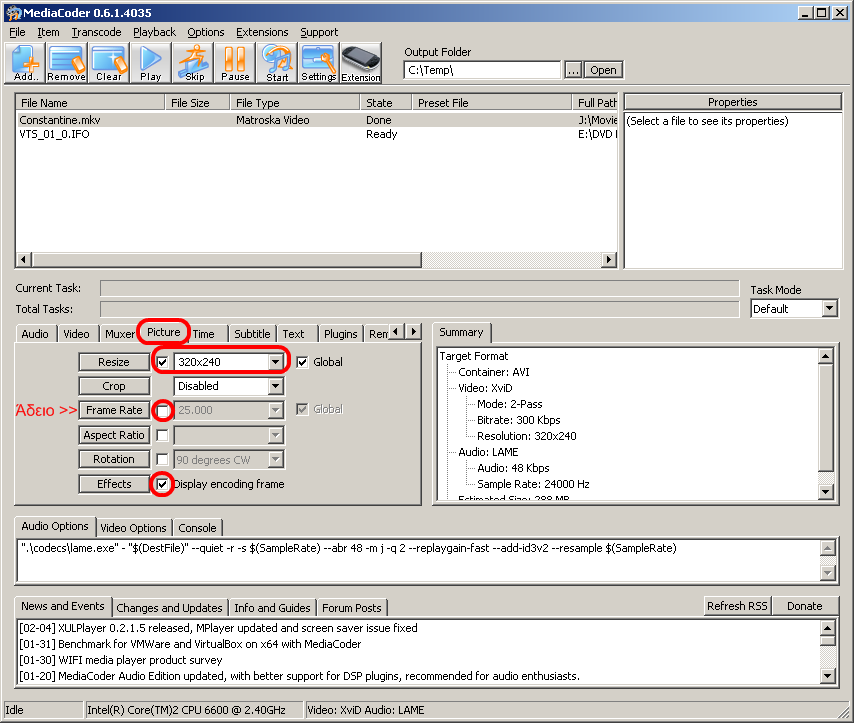
Task: Click the Donate button
Action: pyautogui.click(x=804, y=606)
